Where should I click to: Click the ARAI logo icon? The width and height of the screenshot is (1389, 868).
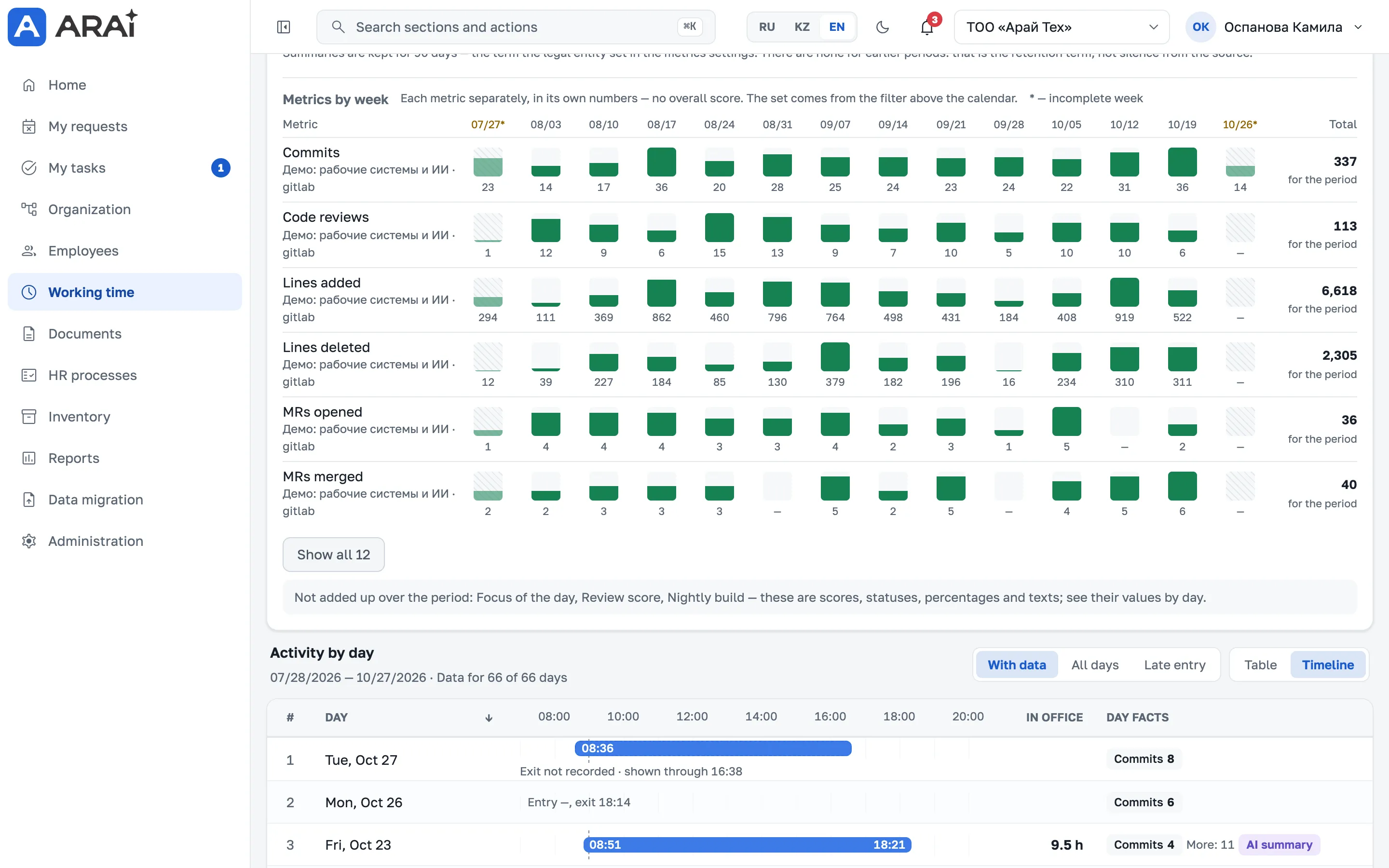pyautogui.click(x=27, y=27)
